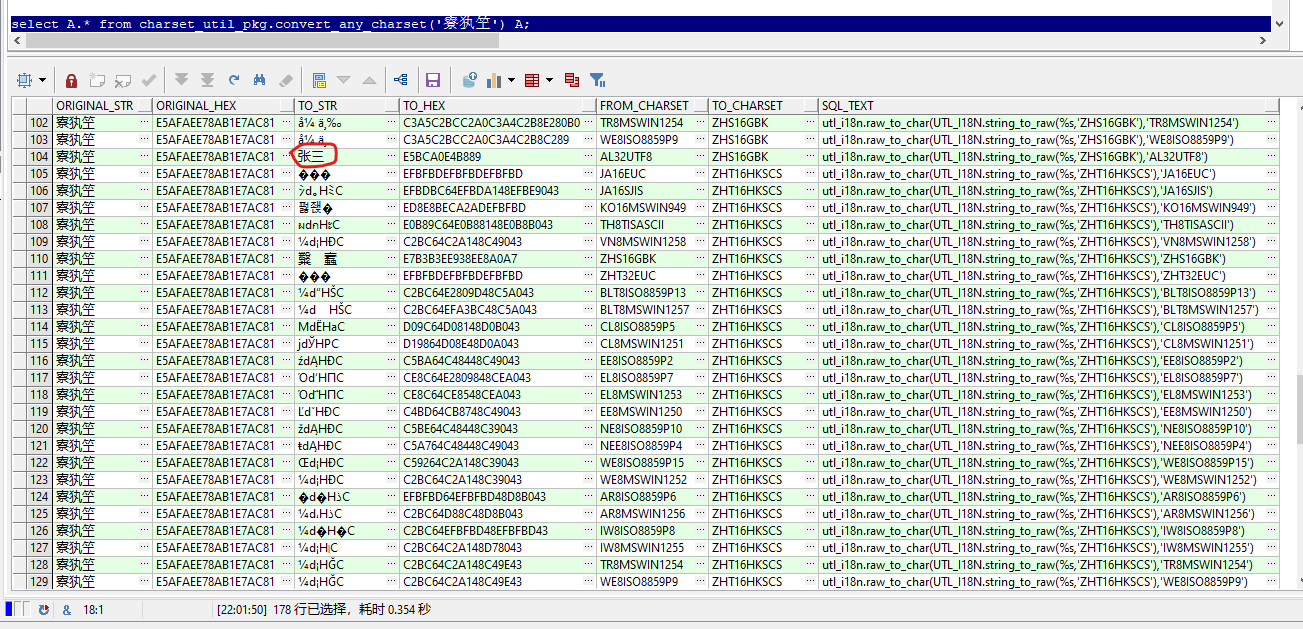Open the bar chart icon
Image resolution: width=1303 pixels, height=629 pixels.
[x=494, y=80]
